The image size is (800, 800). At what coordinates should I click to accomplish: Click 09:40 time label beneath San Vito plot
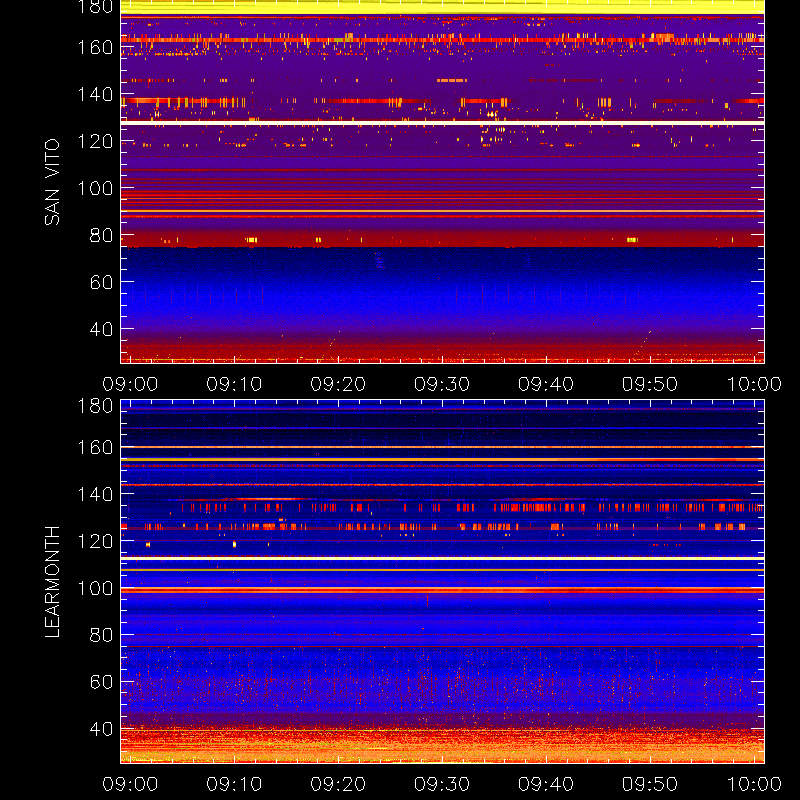tap(546, 384)
